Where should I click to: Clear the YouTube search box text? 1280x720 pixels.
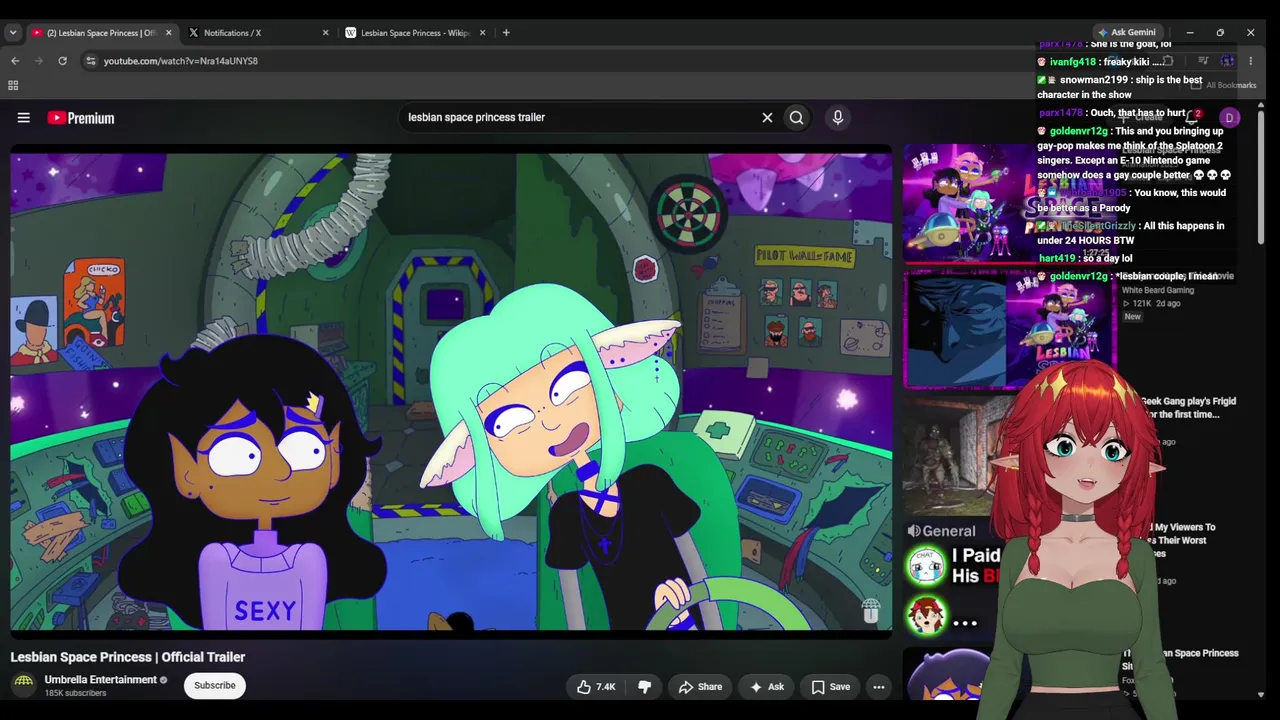click(x=767, y=118)
